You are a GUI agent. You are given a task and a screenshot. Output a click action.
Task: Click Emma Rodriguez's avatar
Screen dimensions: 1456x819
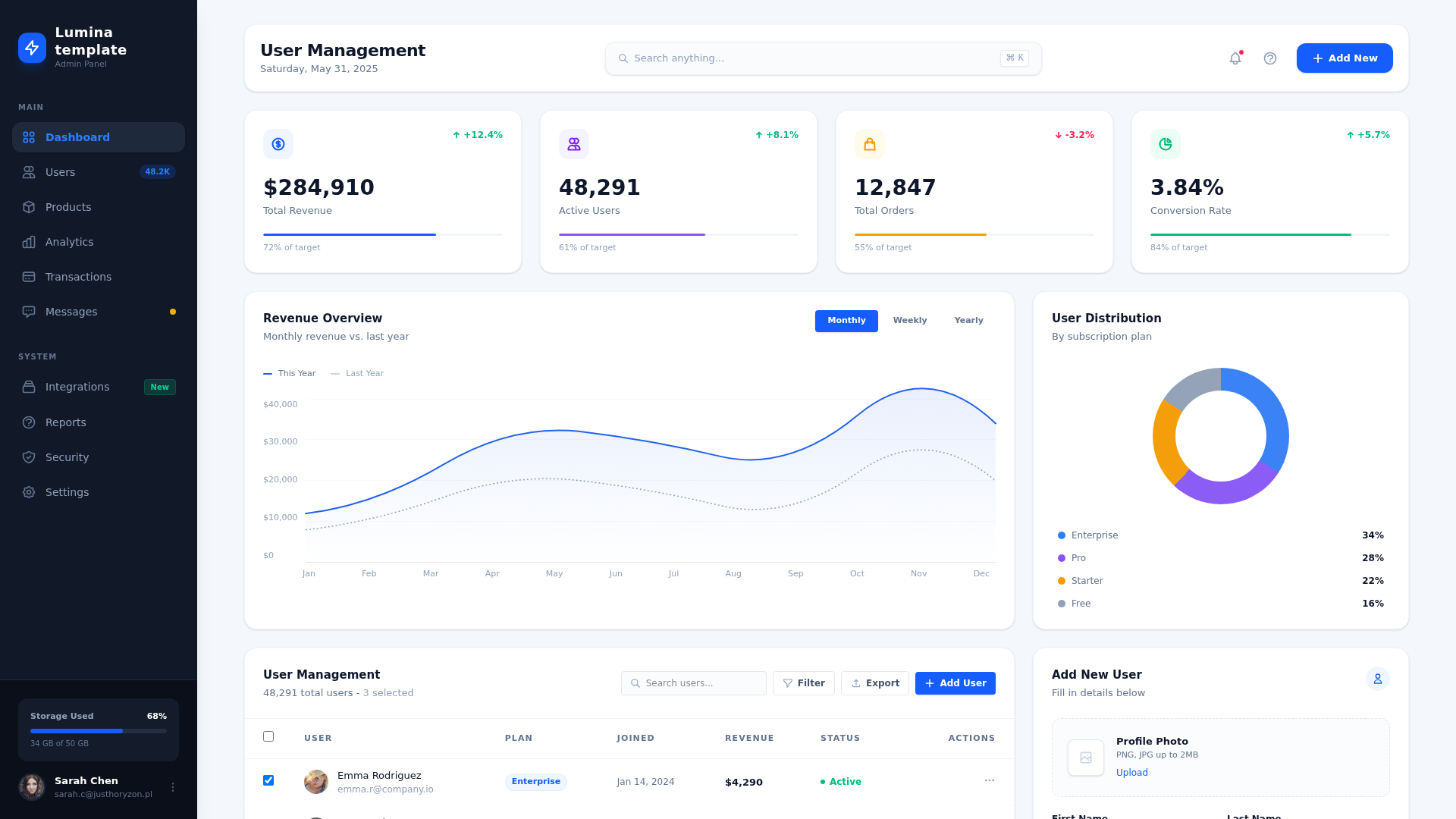[x=316, y=782]
